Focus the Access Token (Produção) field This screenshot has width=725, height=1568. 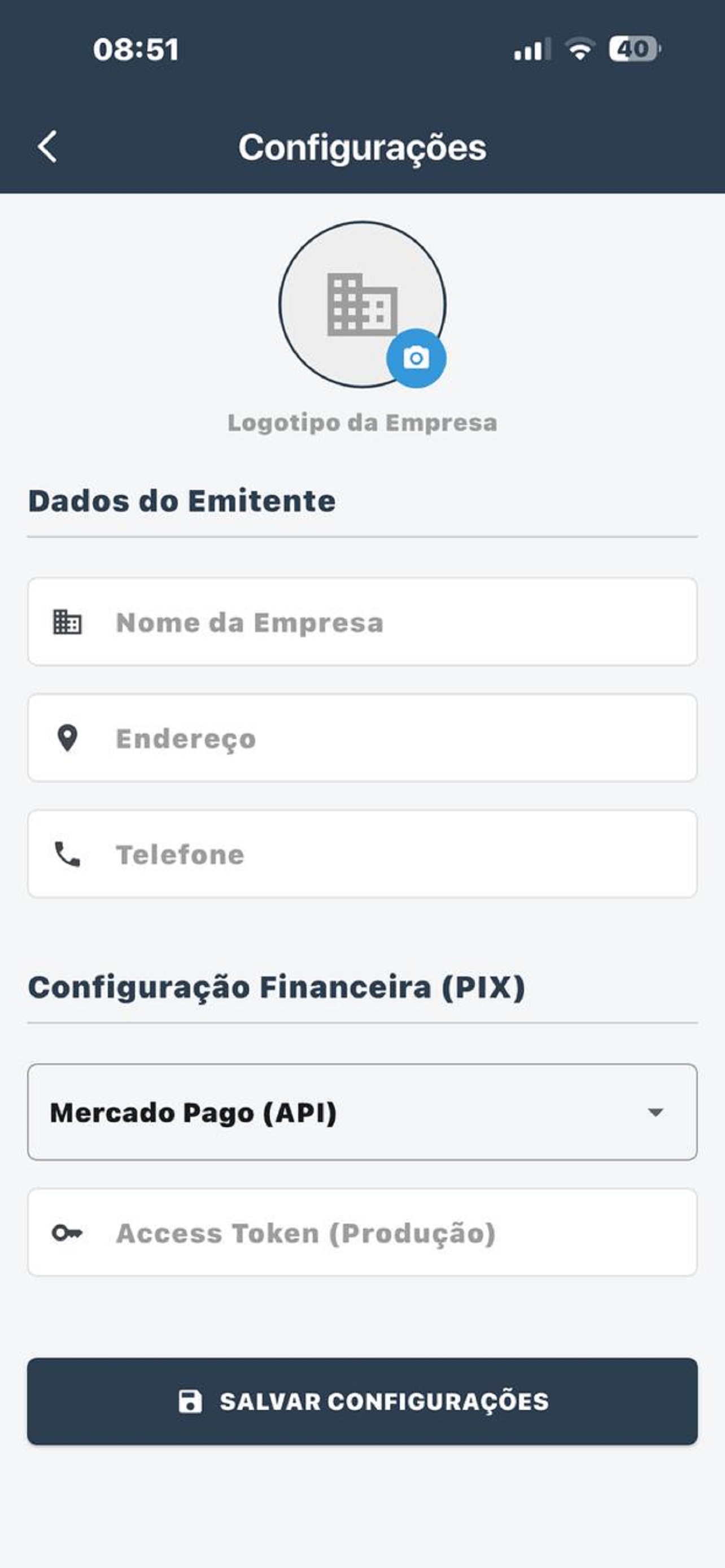click(x=396, y=1233)
